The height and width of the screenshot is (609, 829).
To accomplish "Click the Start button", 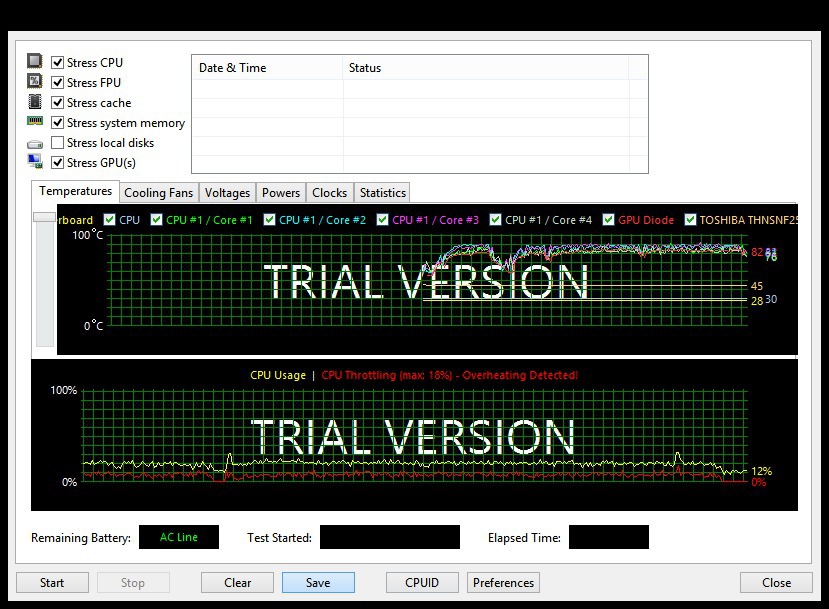I will pyautogui.click(x=52, y=583).
